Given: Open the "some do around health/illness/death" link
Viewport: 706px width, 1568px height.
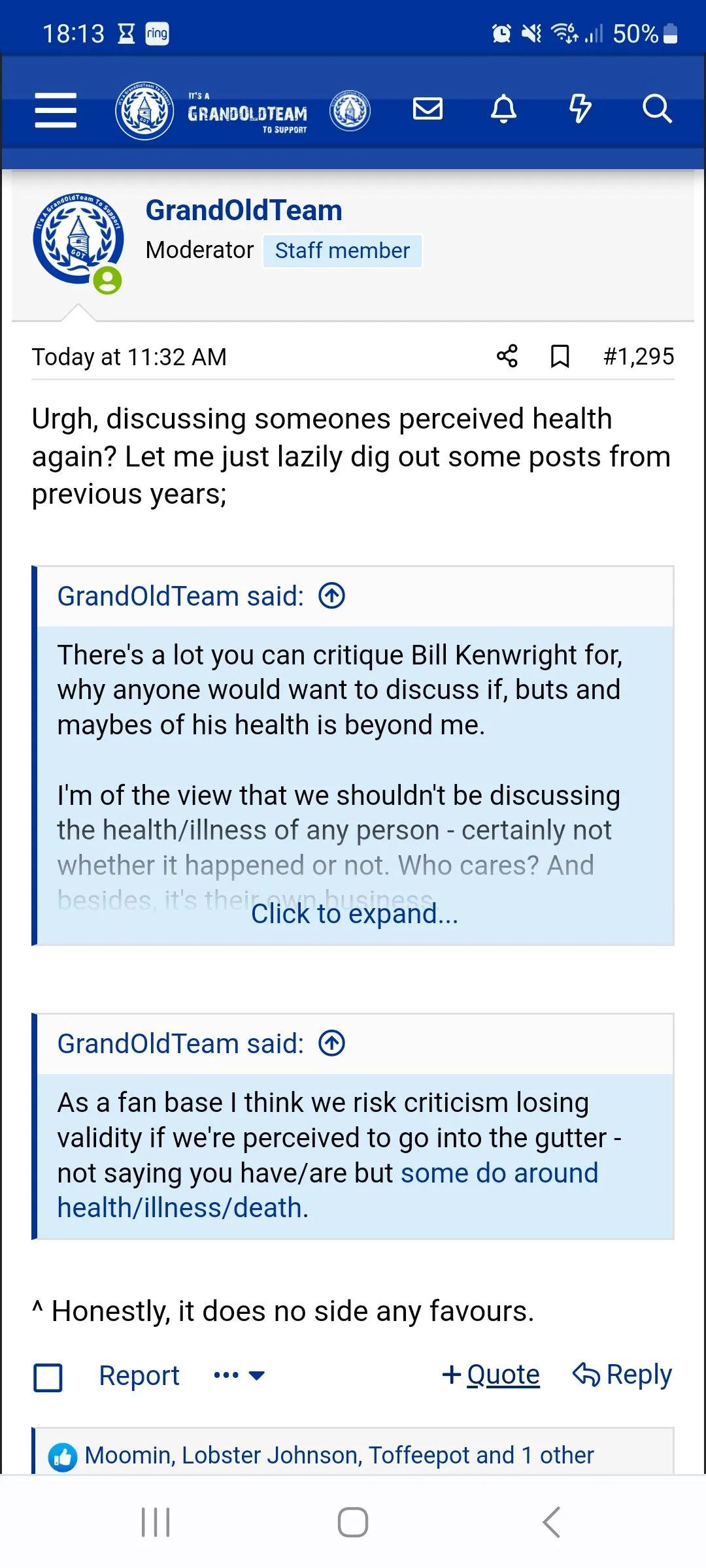Looking at the screenshot, I should coord(499,1173).
